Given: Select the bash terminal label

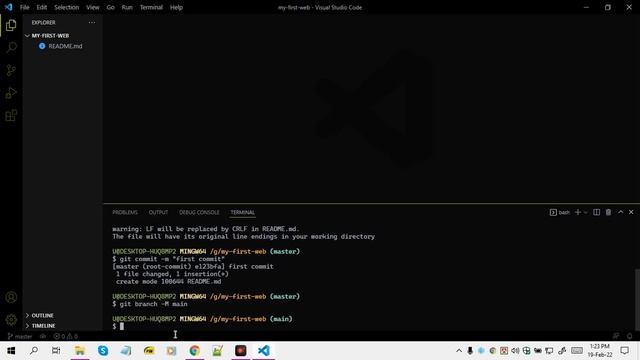Looking at the screenshot, I should pyautogui.click(x=560, y=212).
